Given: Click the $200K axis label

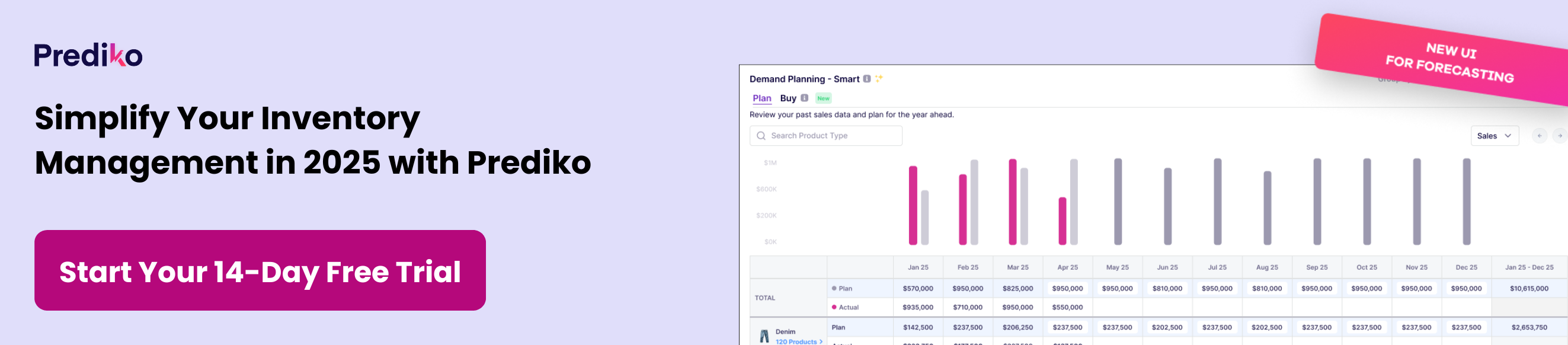Looking at the screenshot, I should pos(766,215).
